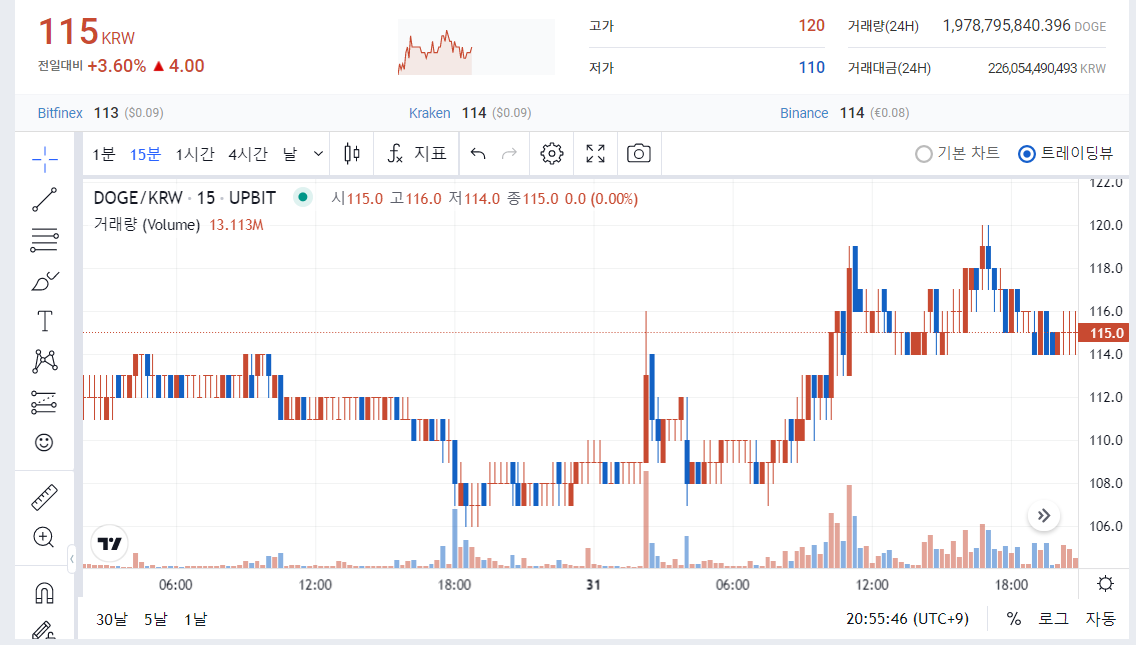Click the volume value 13.113M
Screen dimensions: 1136x645
click(236, 225)
